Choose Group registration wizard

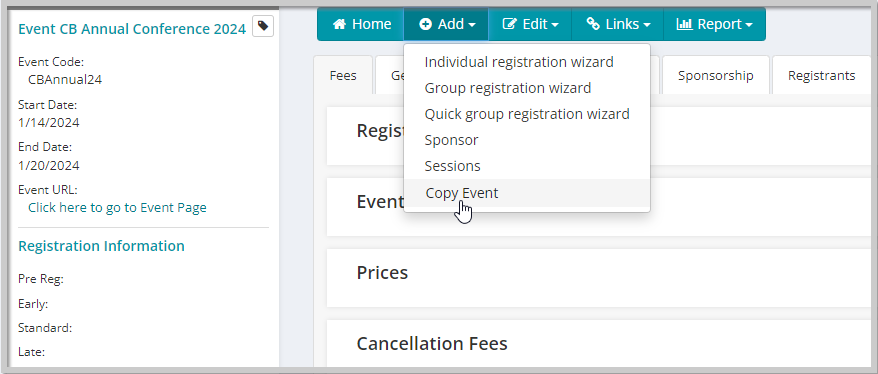[x=526, y=88]
